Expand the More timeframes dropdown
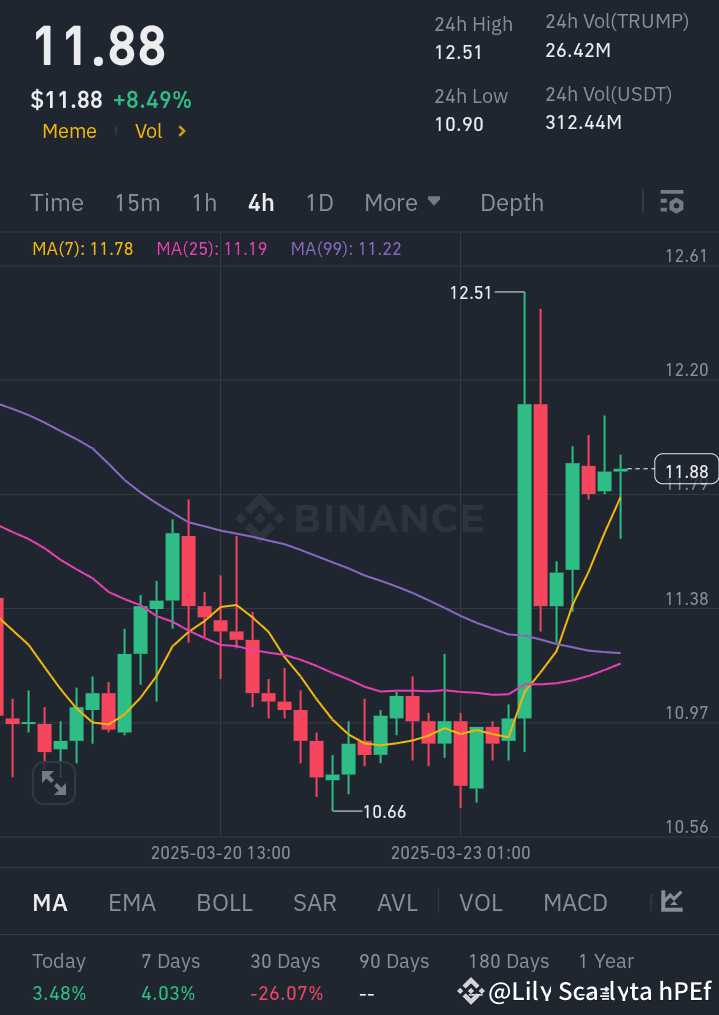Viewport: 719px width, 1015px height. (402, 203)
